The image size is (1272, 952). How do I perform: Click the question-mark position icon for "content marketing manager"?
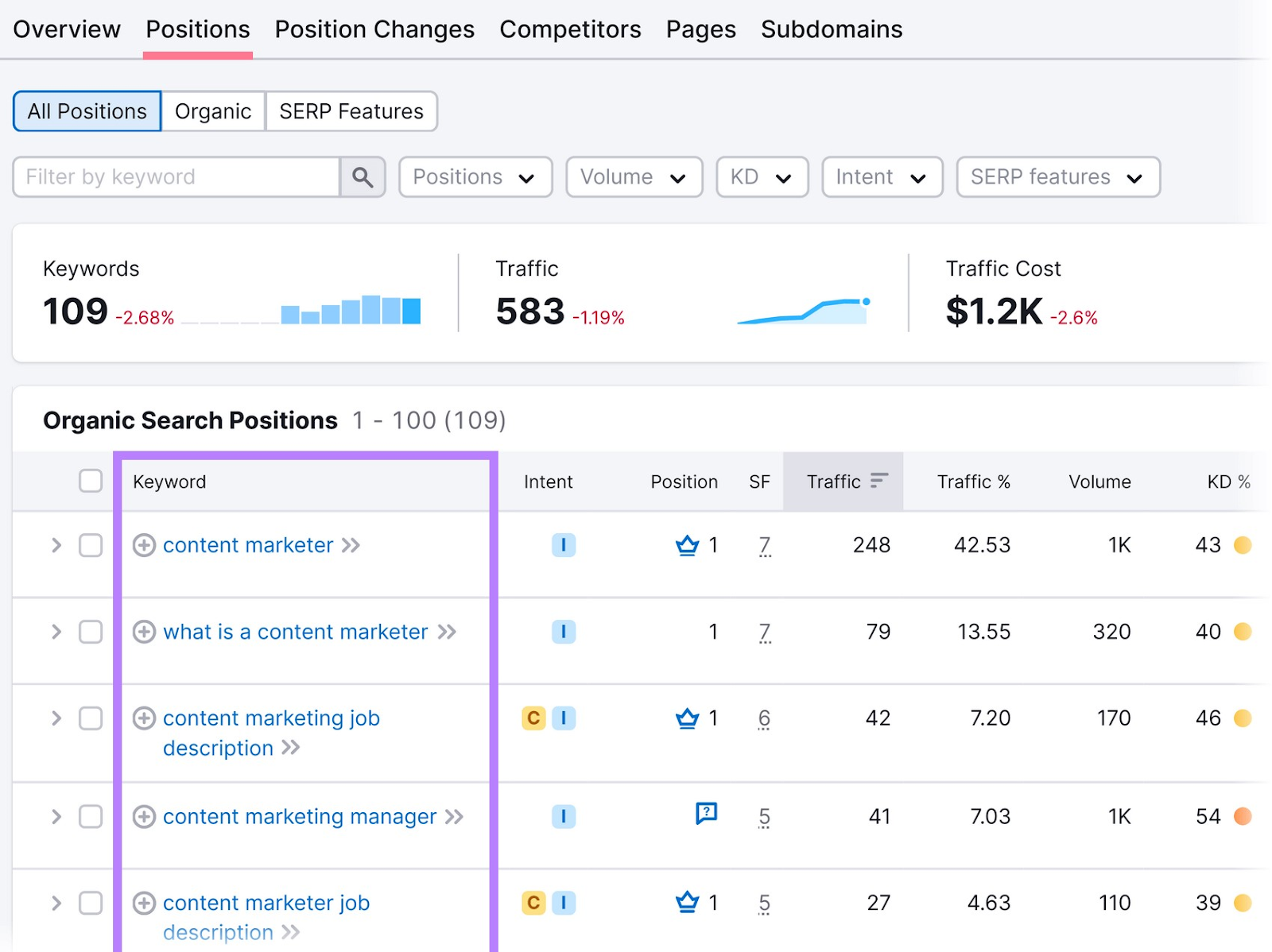coord(705,813)
